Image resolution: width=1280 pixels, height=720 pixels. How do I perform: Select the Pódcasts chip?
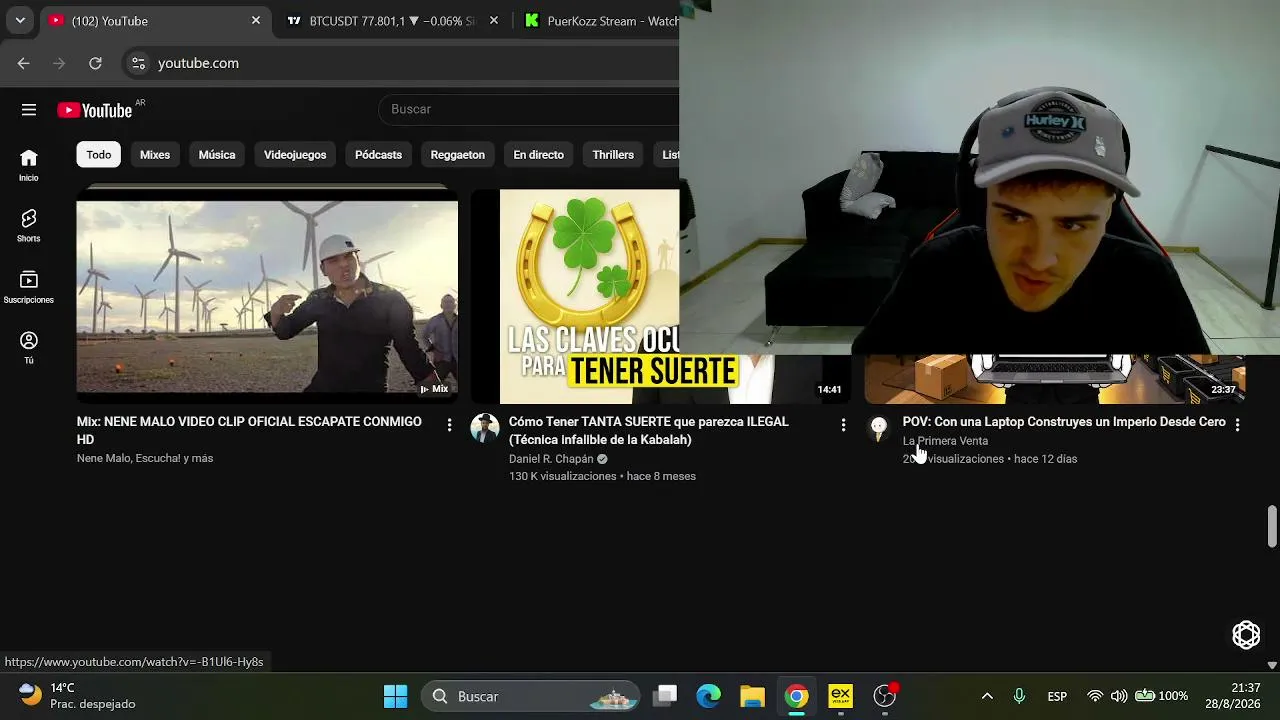(378, 155)
